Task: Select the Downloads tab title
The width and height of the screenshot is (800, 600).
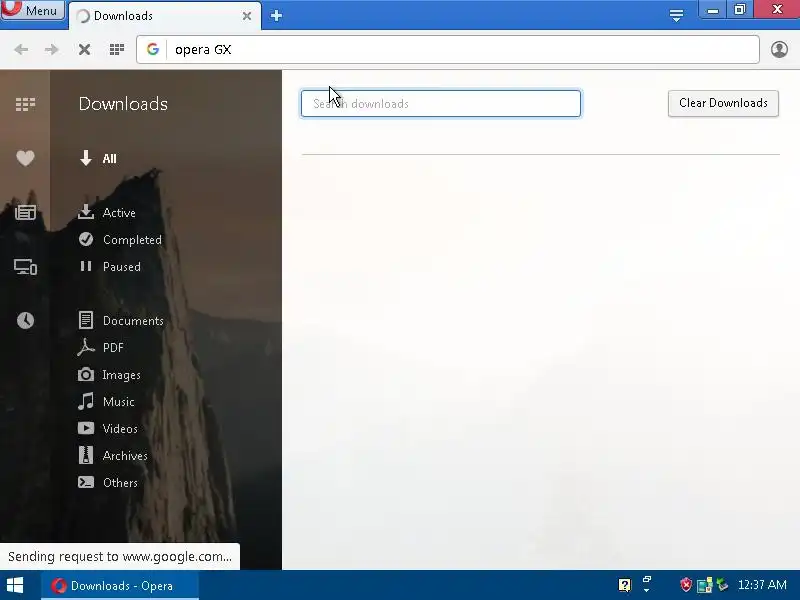Action: [x=123, y=16]
